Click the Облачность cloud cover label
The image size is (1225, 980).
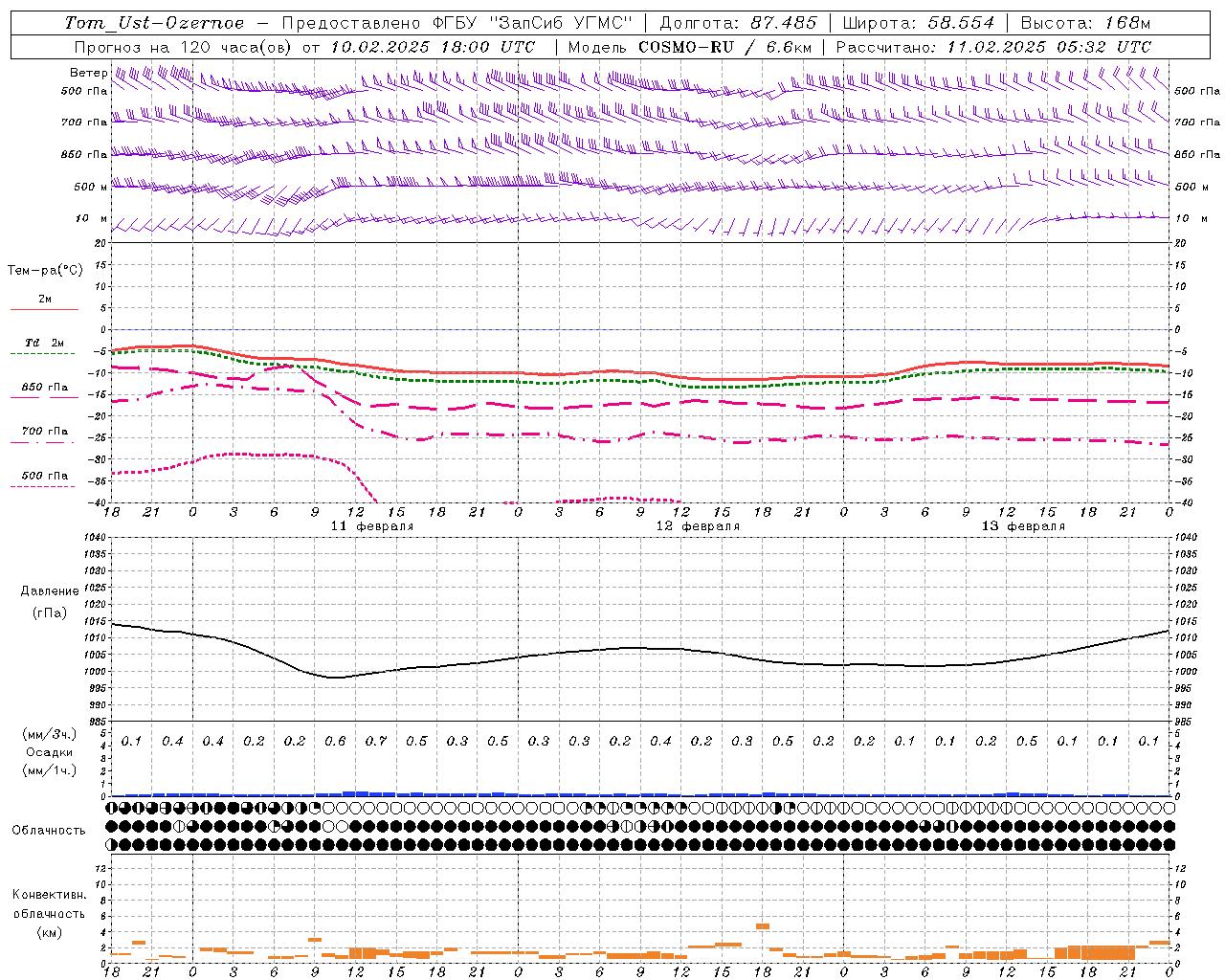[x=49, y=831]
